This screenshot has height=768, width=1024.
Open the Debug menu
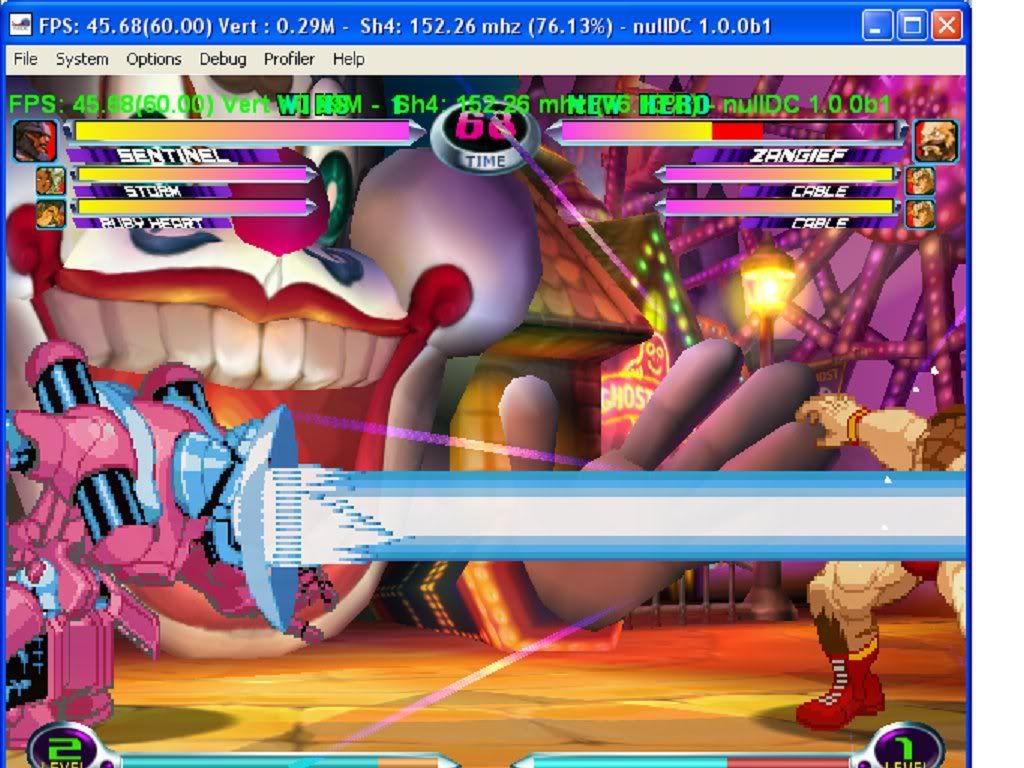coord(223,59)
